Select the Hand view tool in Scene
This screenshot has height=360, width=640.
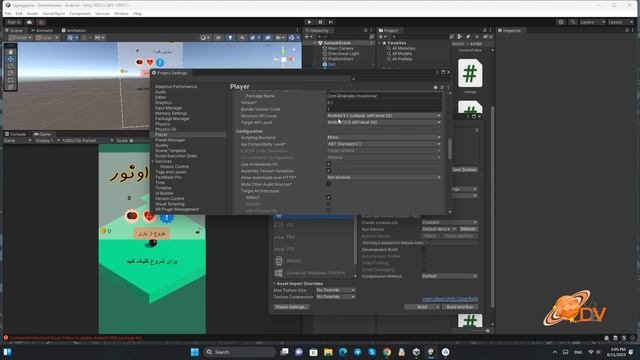click(11, 52)
